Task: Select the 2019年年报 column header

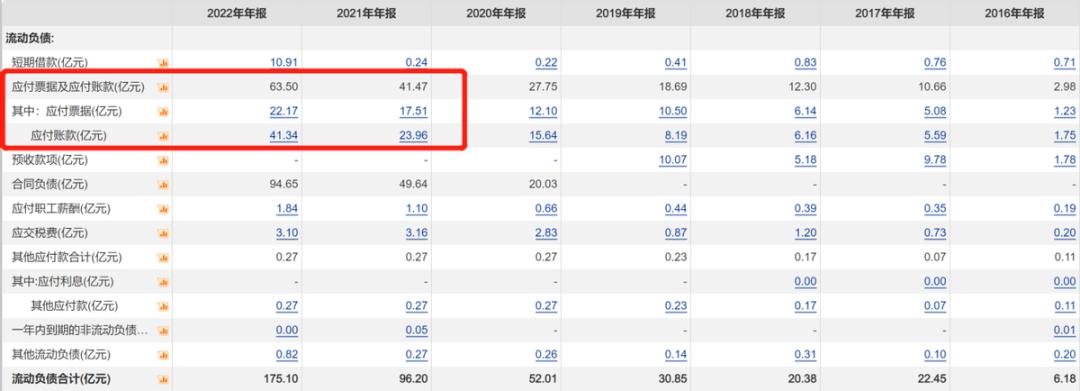Action: [625, 13]
